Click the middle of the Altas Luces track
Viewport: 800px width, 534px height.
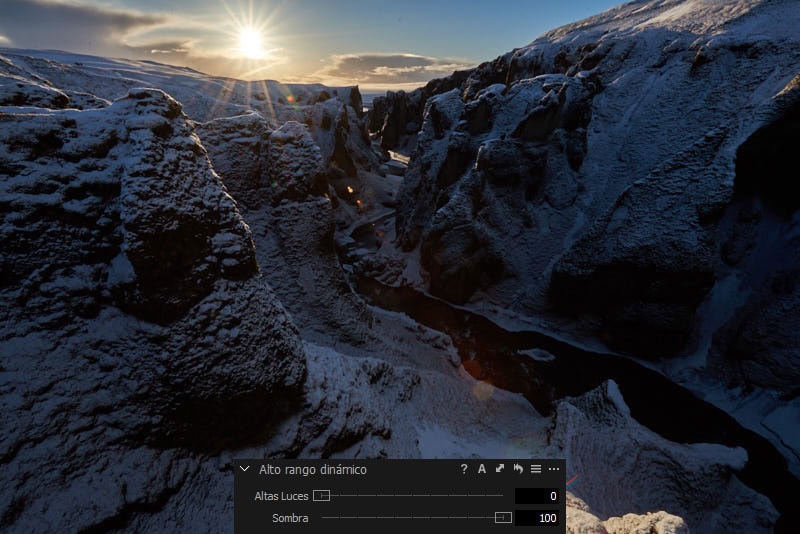[412, 495]
